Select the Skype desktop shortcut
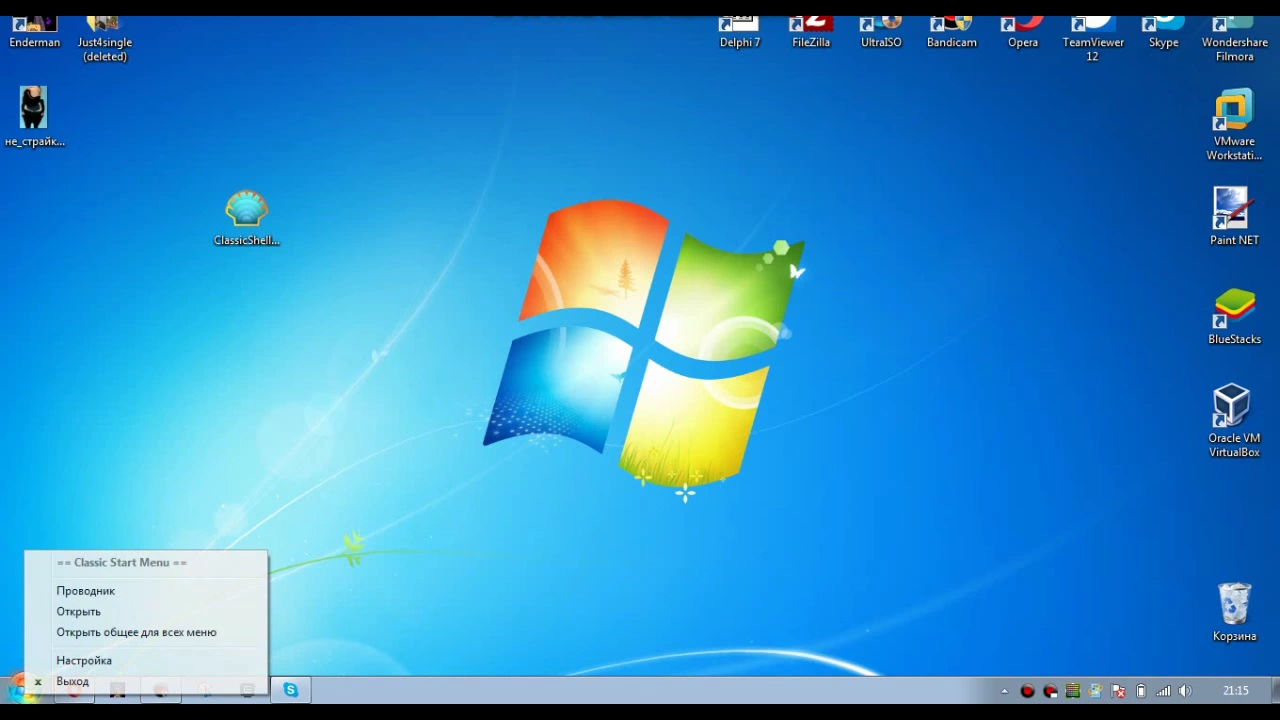Screen dimensions: 1280x720 pos(1163,33)
